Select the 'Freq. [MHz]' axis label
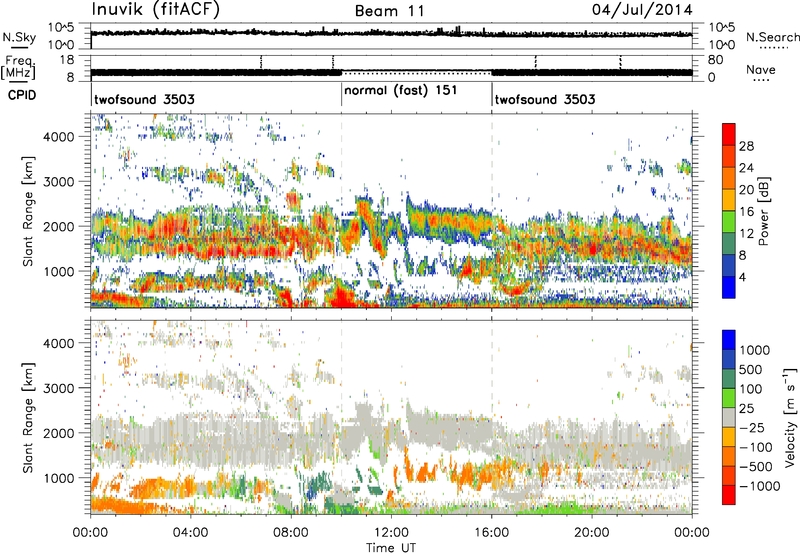This screenshot has width=800, height=554. (x=18, y=67)
